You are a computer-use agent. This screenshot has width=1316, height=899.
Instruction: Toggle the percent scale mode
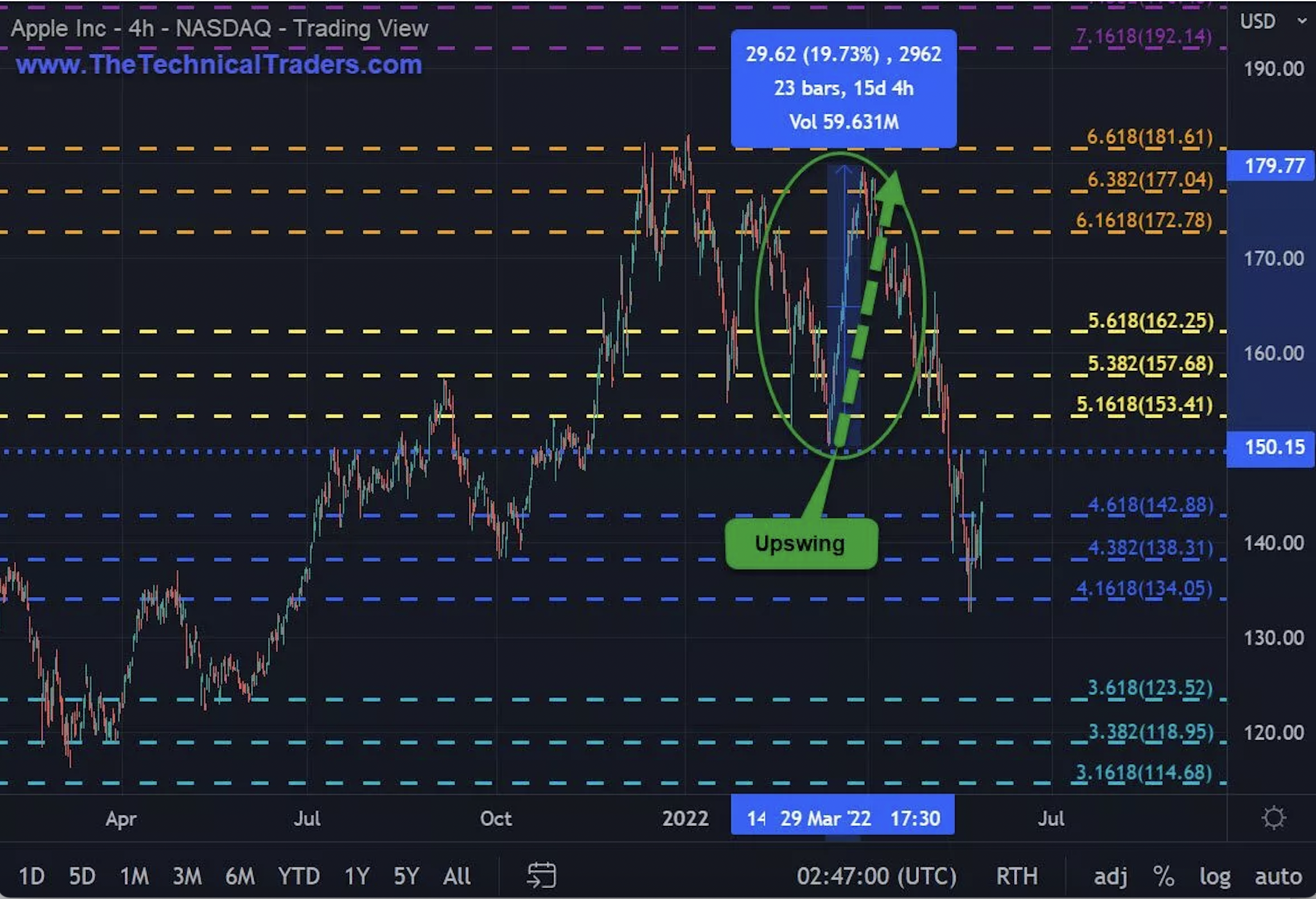click(1164, 876)
